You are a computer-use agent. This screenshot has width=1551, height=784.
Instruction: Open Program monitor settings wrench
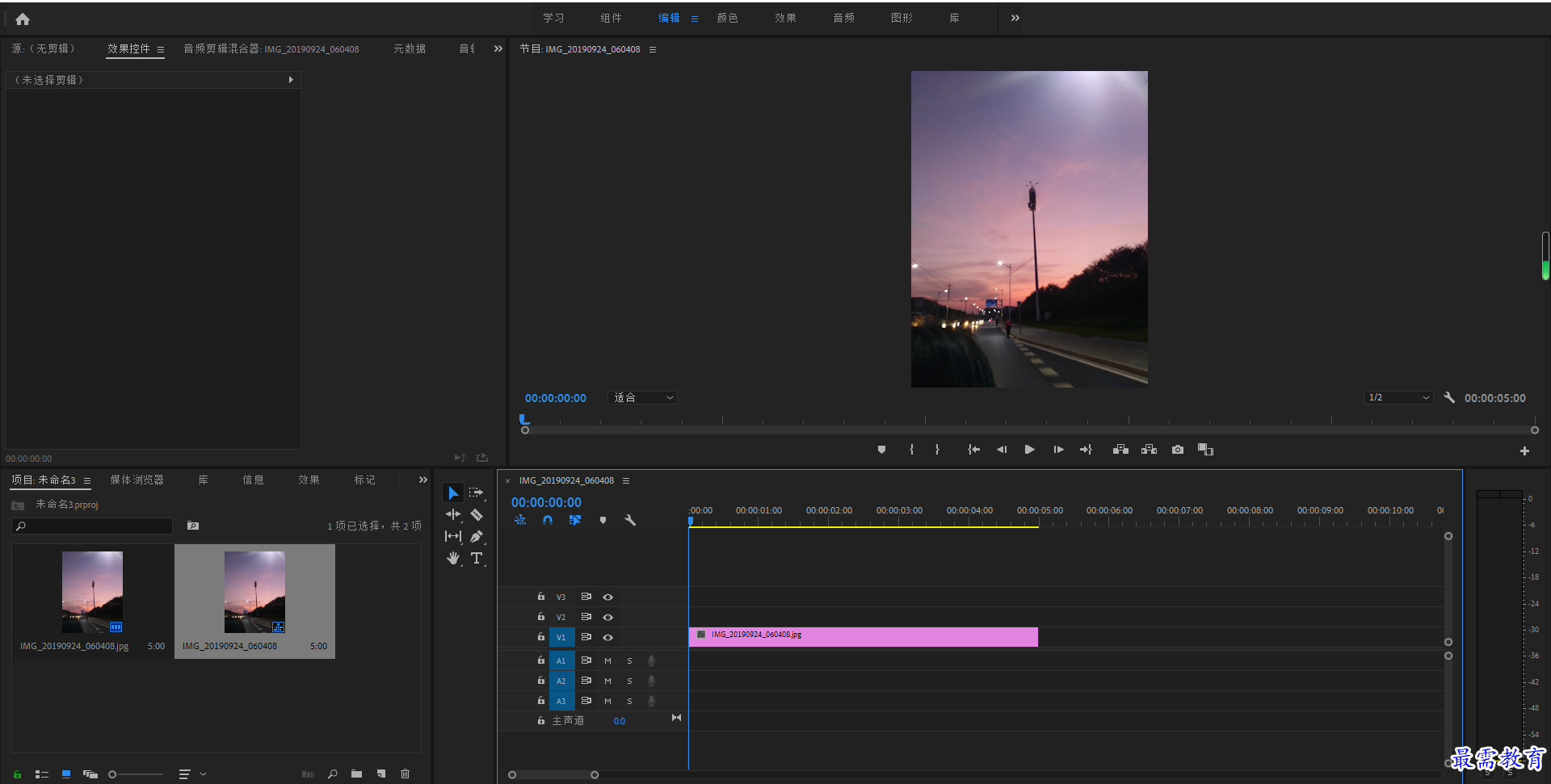[x=1449, y=397]
